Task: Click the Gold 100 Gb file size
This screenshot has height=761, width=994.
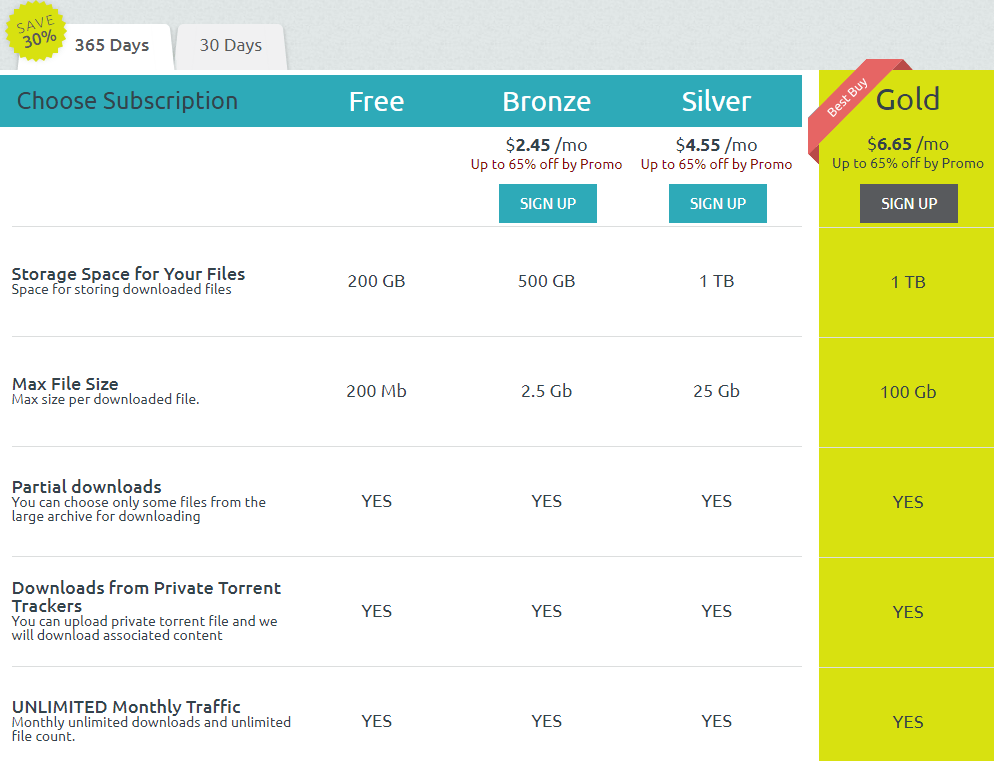Action: (908, 392)
